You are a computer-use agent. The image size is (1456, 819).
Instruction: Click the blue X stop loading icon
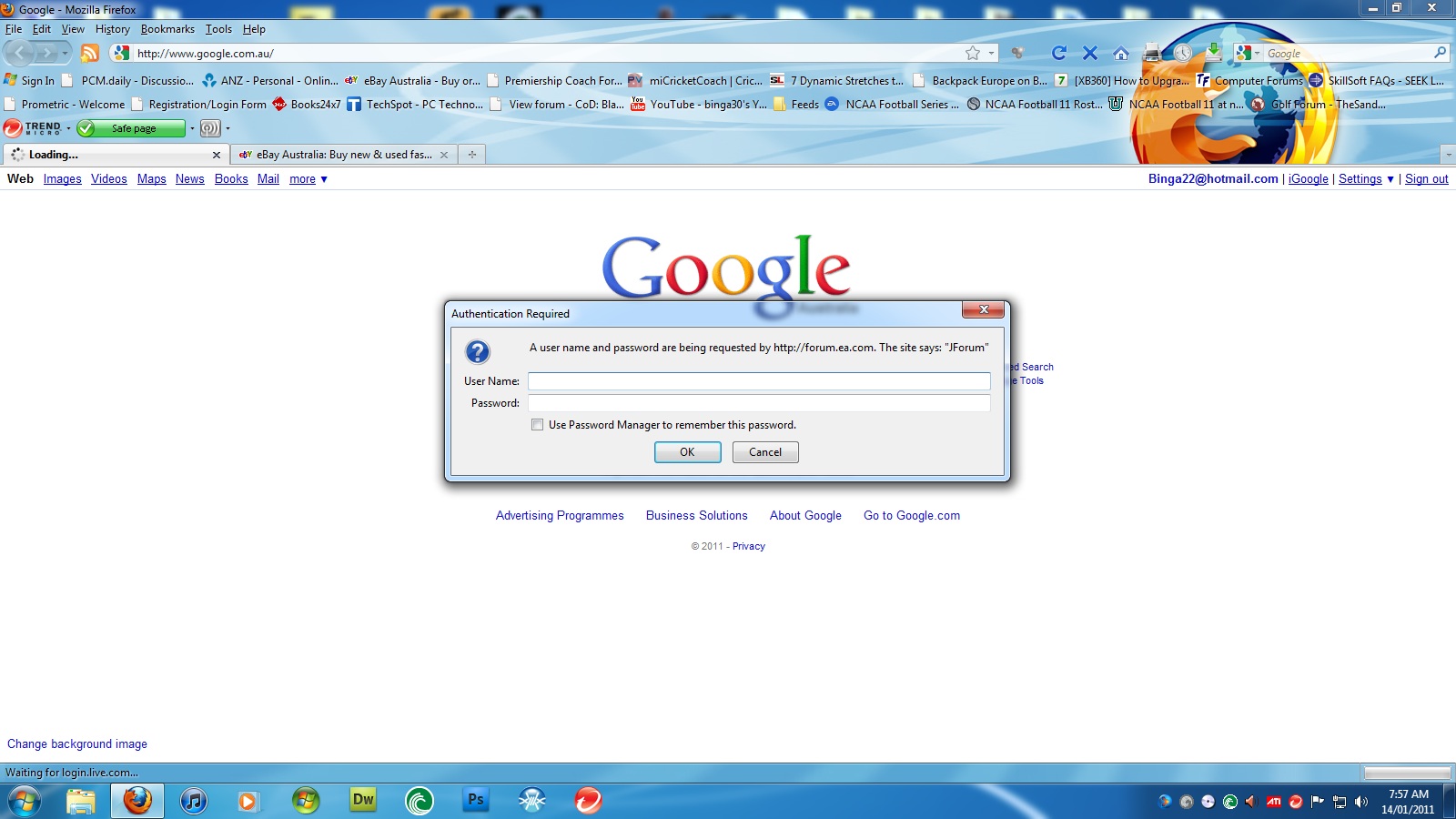[1090, 53]
